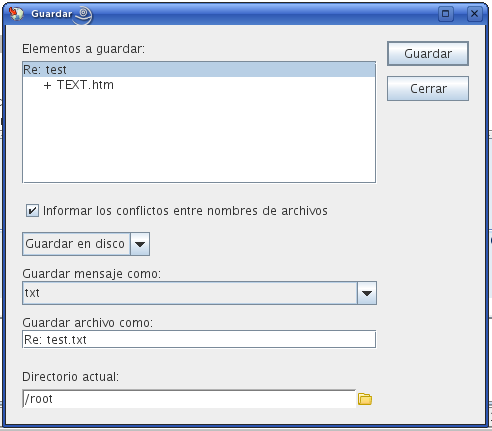The height and width of the screenshot is (431, 492).
Task: Select the 'Guardar en disco' combo box text
Action: [75, 244]
